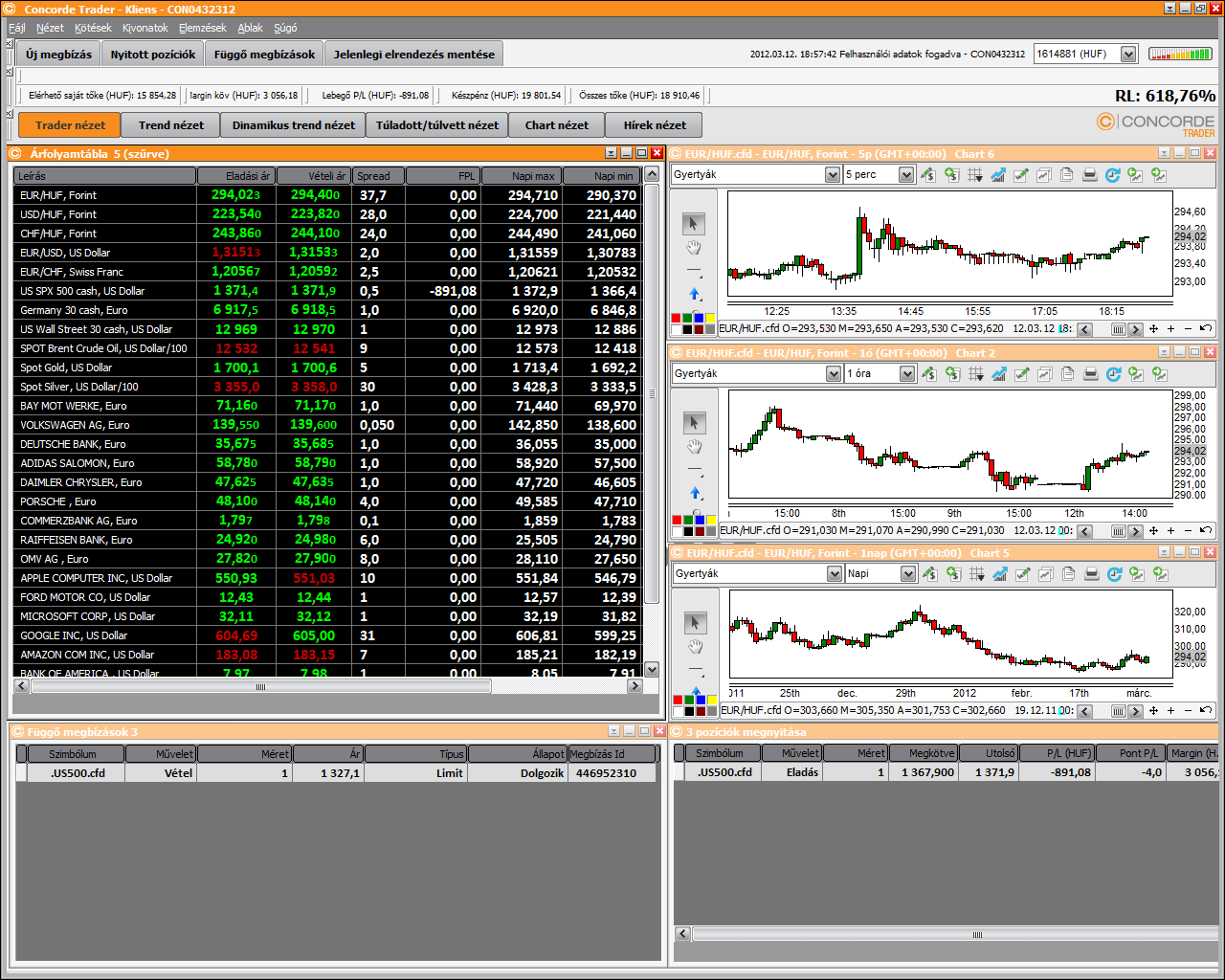Select hand pan tool in Chart 2 sidebar
1225x980 pixels.
[x=695, y=448]
